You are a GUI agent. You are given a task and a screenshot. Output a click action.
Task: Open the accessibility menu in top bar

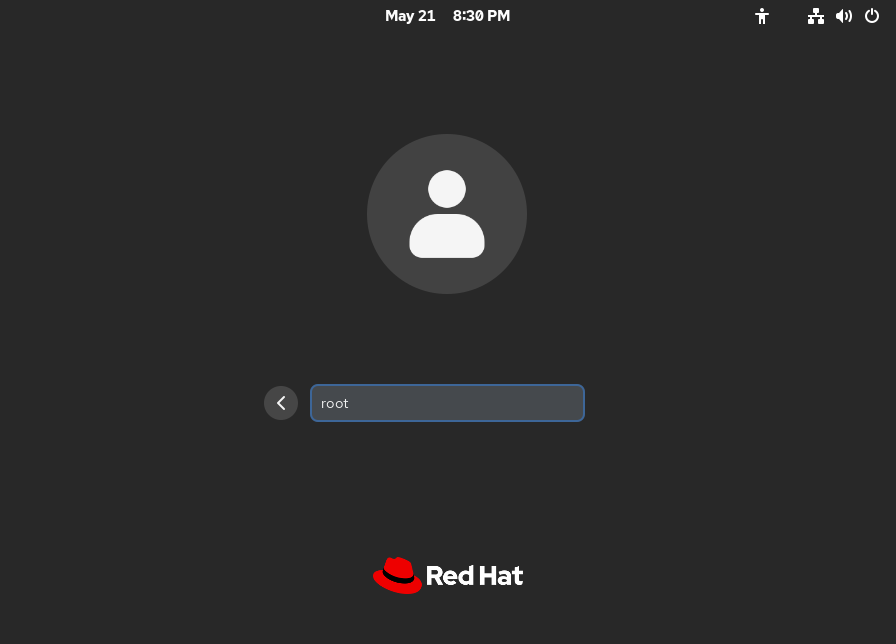tap(762, 16)
